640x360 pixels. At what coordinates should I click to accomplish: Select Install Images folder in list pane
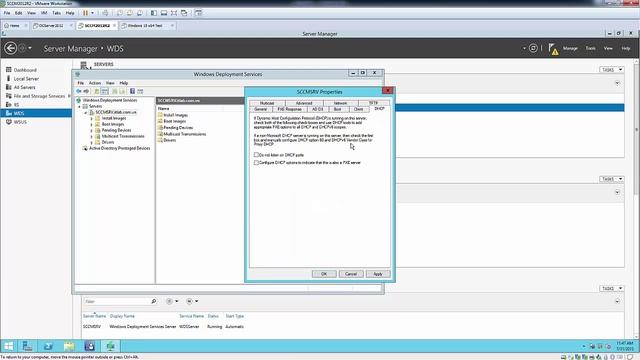[176, 115]
